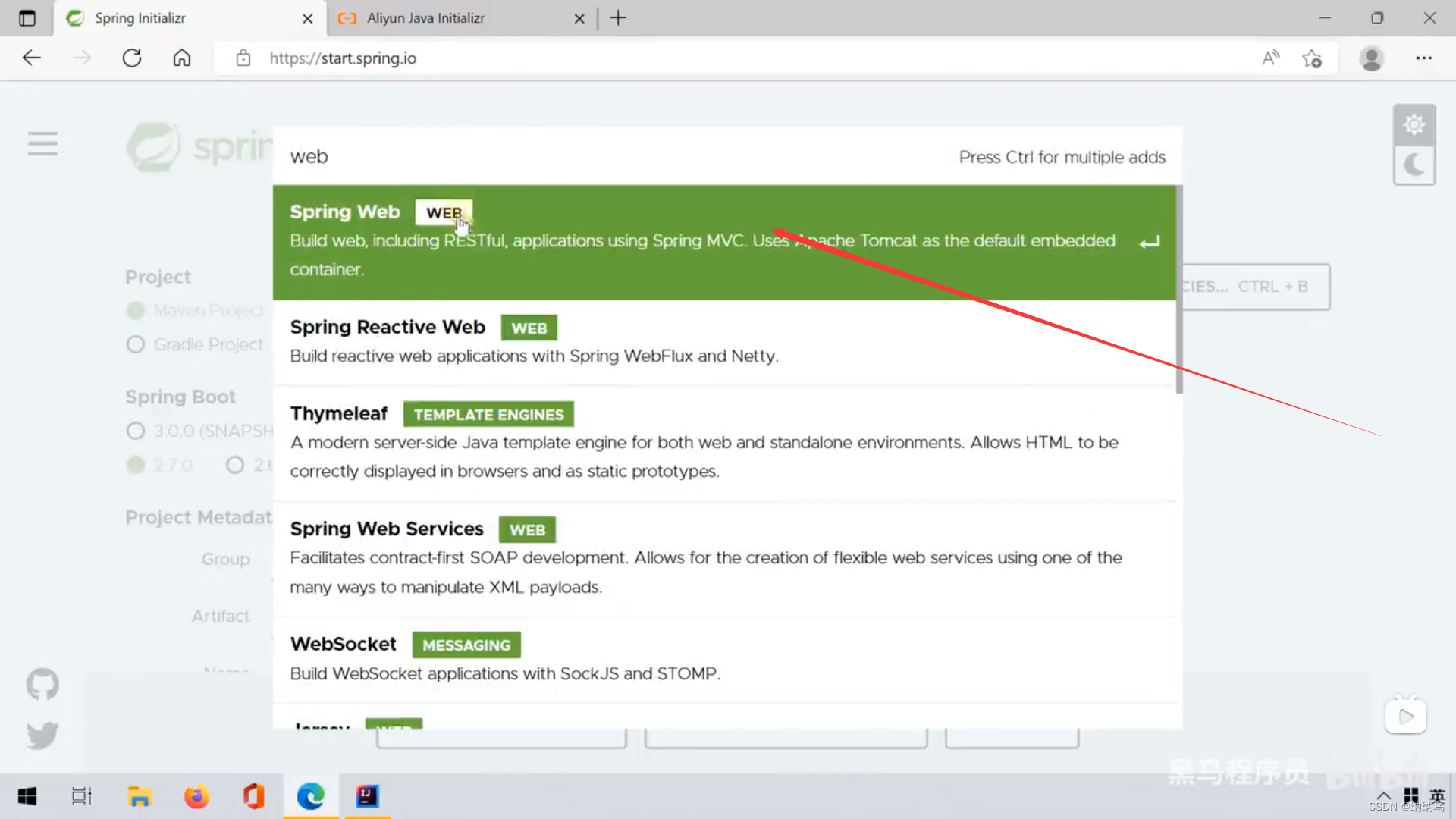Open tab actions menu icon
The width and height of the screenshot is (1456, 819).
coord(27,17)
